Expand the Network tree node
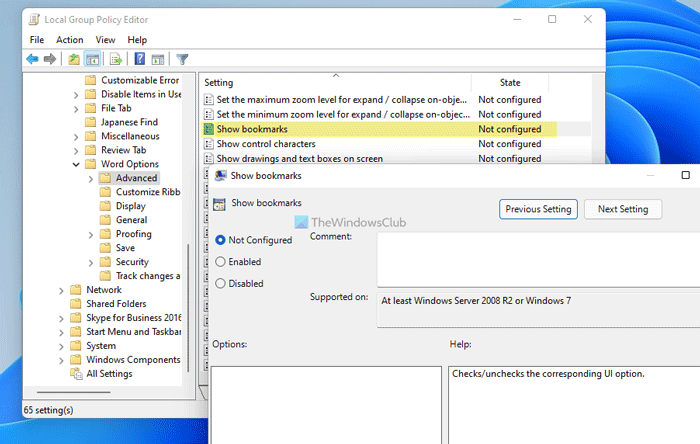 [61, 290]
